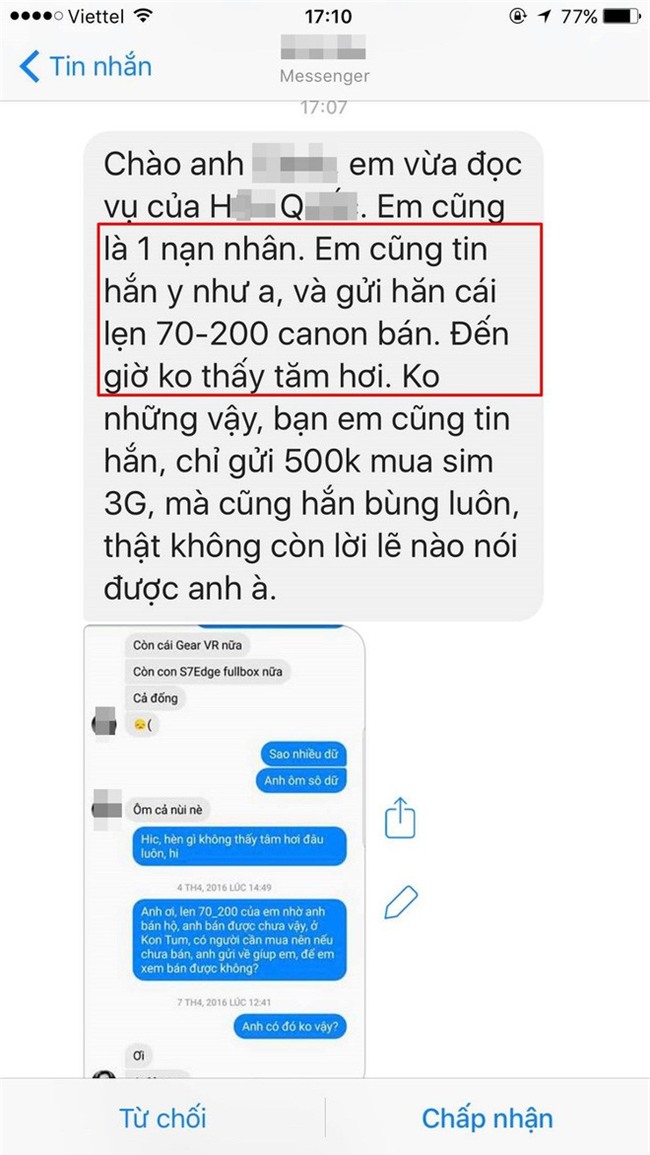Tap the Anh có đó ko vậy? bubble
Viewport: 650px width, 1155px height.
coord(294,1026)
